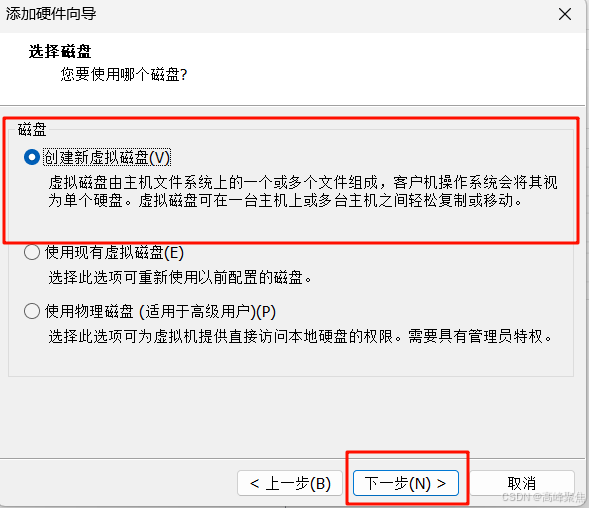
Task: Click the 使用物理磁盘 (适用于高级用户)(P) label
Action: coord(160,311)
